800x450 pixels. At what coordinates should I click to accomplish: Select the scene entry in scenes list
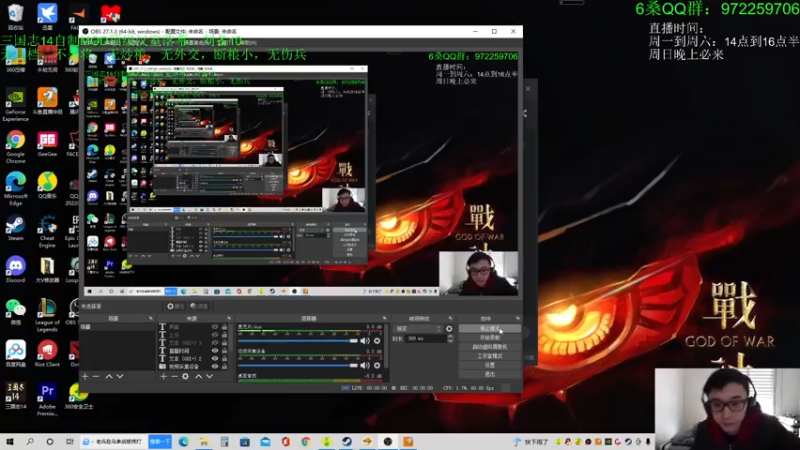(x=117, y=327)
